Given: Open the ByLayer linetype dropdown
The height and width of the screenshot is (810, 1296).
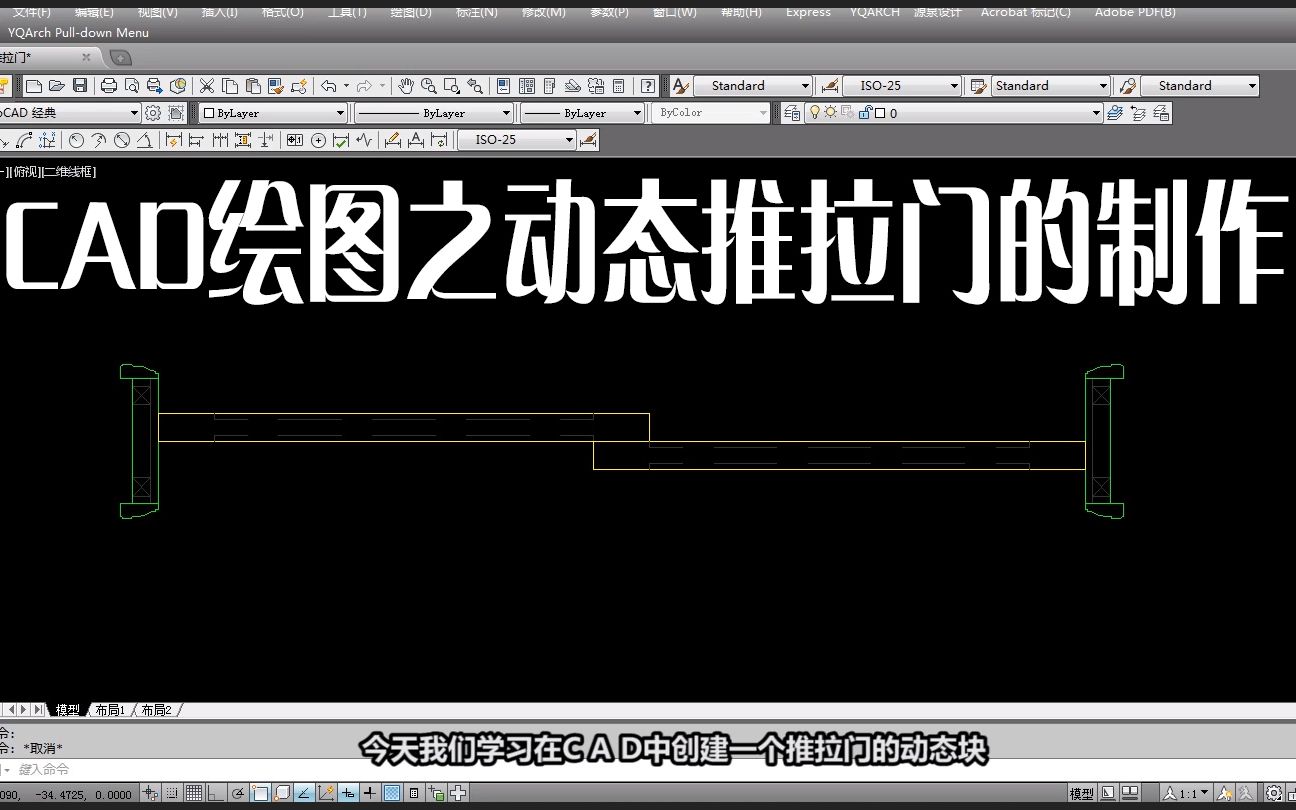Looking at the screenshot, I should (x=433, y=113).
